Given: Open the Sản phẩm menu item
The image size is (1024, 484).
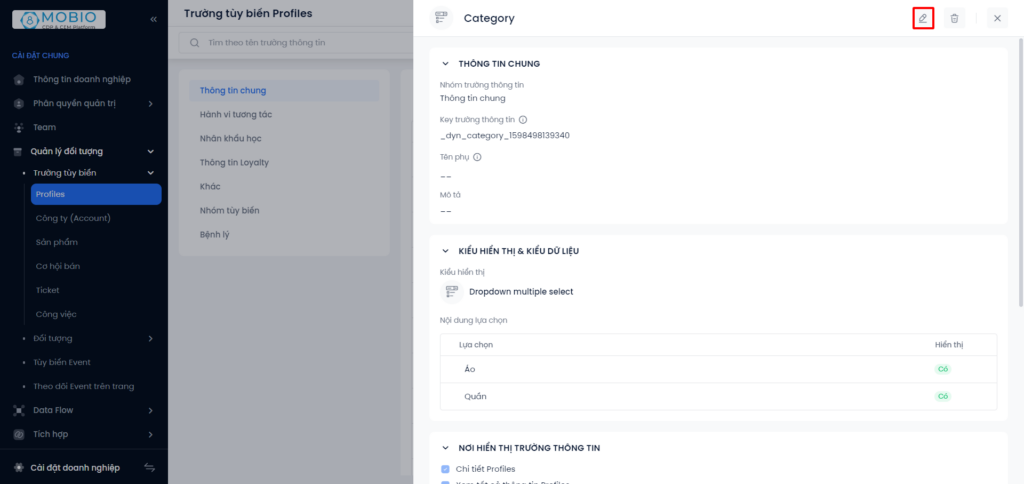Looking at the screenshot, I should click(57, 242).
